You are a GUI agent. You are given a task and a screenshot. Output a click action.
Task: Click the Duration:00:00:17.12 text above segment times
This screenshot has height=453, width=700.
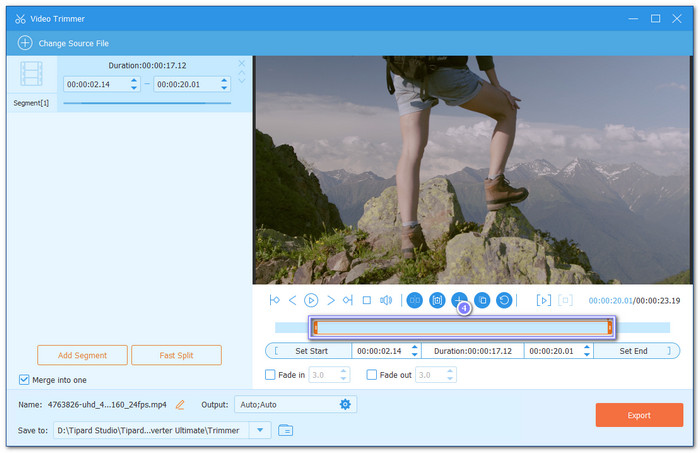(147, 66)
